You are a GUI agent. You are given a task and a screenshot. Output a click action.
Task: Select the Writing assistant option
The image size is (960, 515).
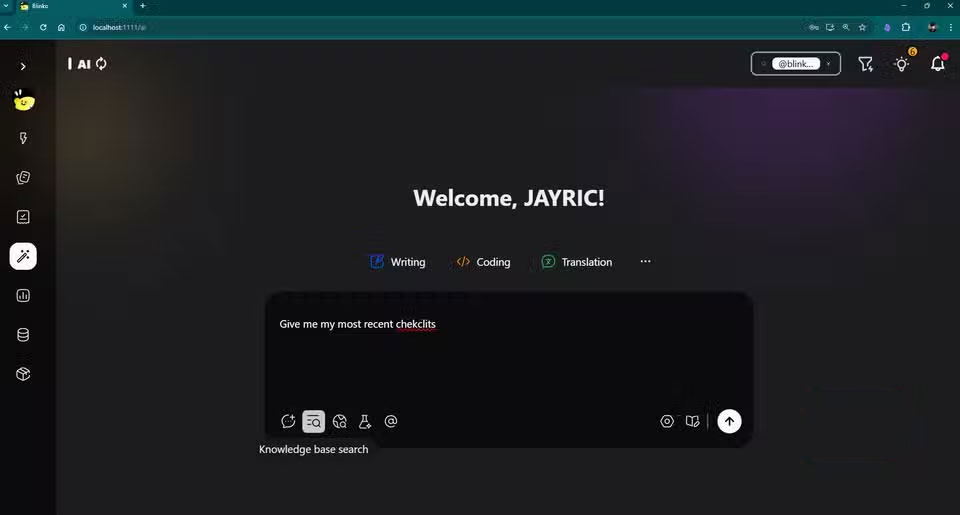[398, 262]
